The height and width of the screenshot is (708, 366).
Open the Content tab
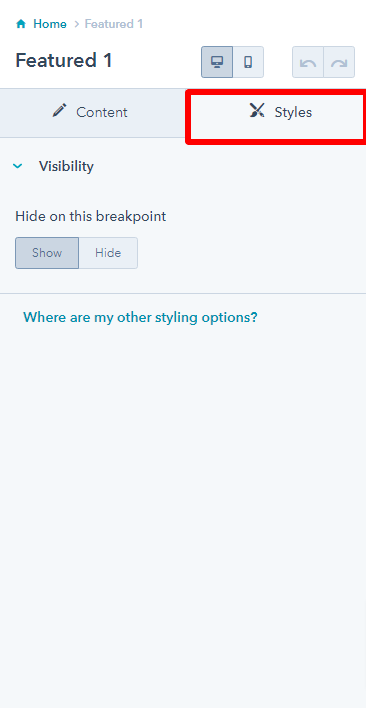[x=93, y=112]
